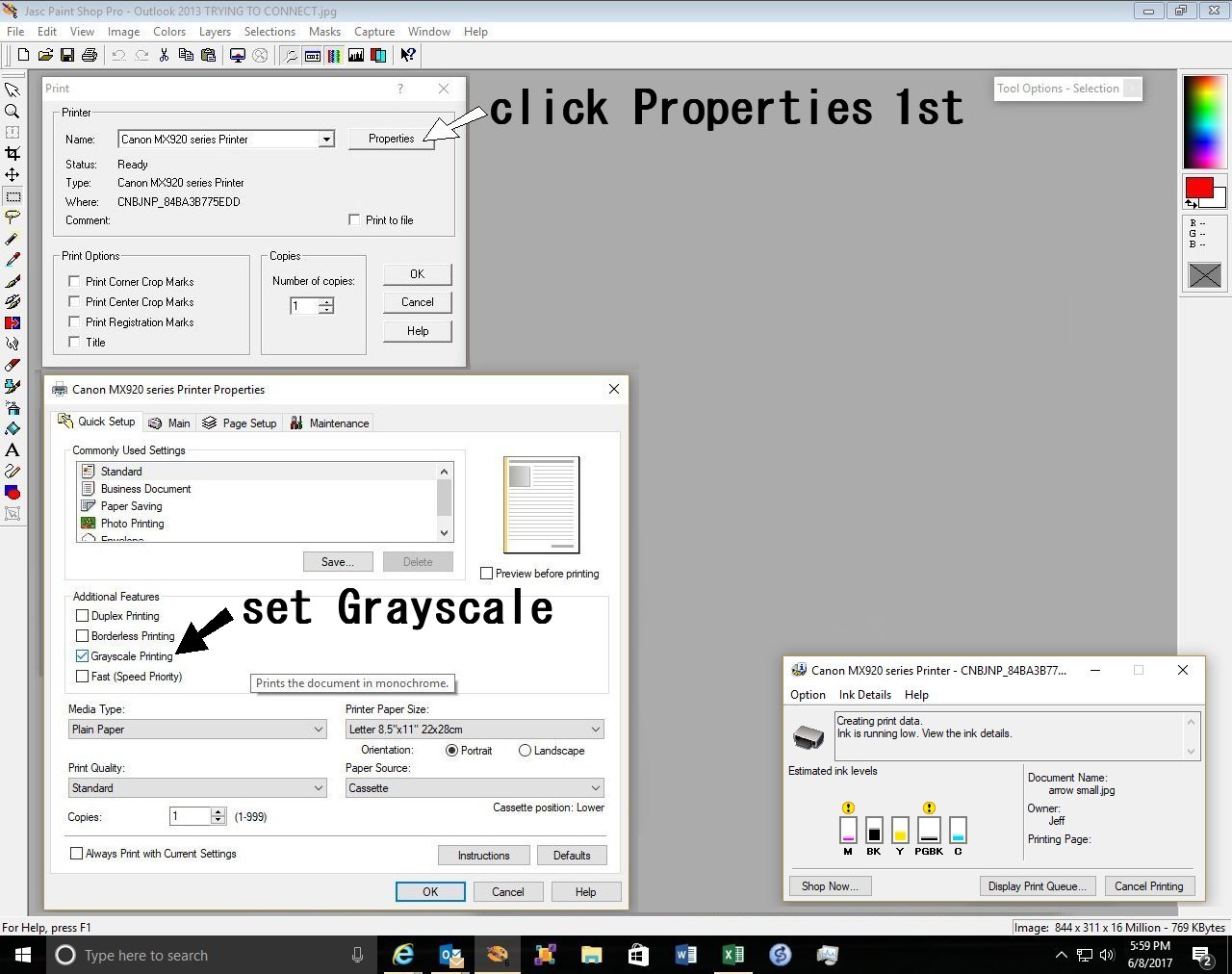Click the Properties button
The width and height of the screenshot is (1232, 974).
pos(391,139)
